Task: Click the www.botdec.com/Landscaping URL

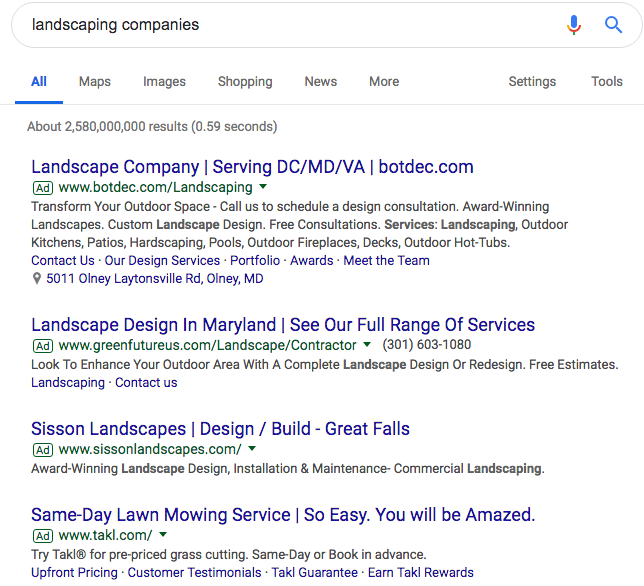Action: coord(155,187)
